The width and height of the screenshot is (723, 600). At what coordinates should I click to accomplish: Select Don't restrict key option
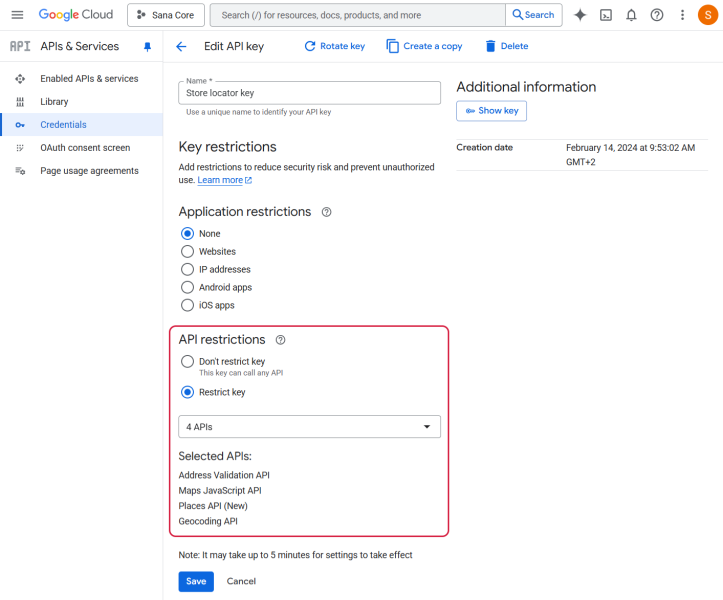pyautogui.click(x=187, y=362)
